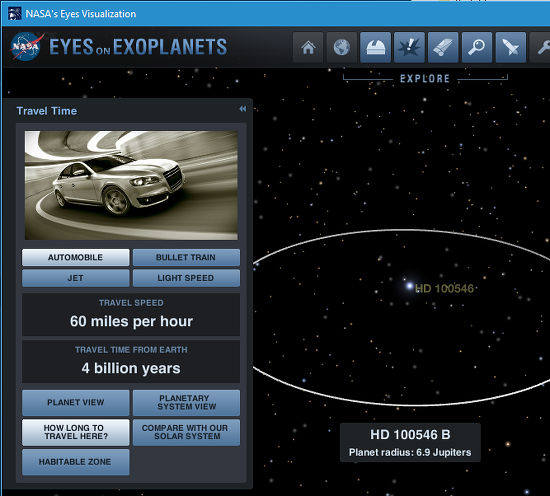Viewport: 550px width, 496px height.
Task: Select the rocket shuttle icon
Action: click(x=511, y=47)
